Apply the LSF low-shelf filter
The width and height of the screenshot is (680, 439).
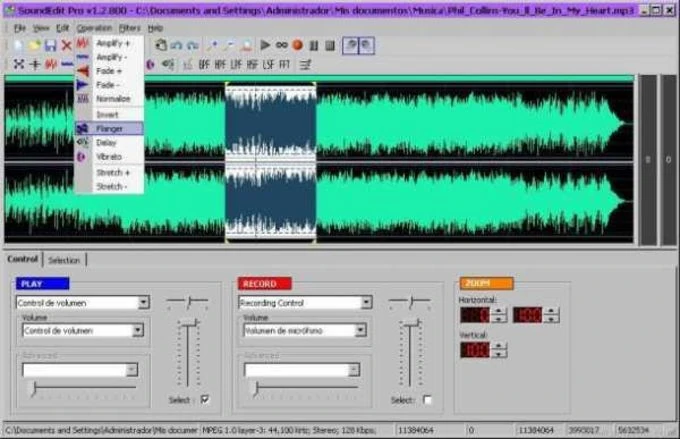point(268,65)
